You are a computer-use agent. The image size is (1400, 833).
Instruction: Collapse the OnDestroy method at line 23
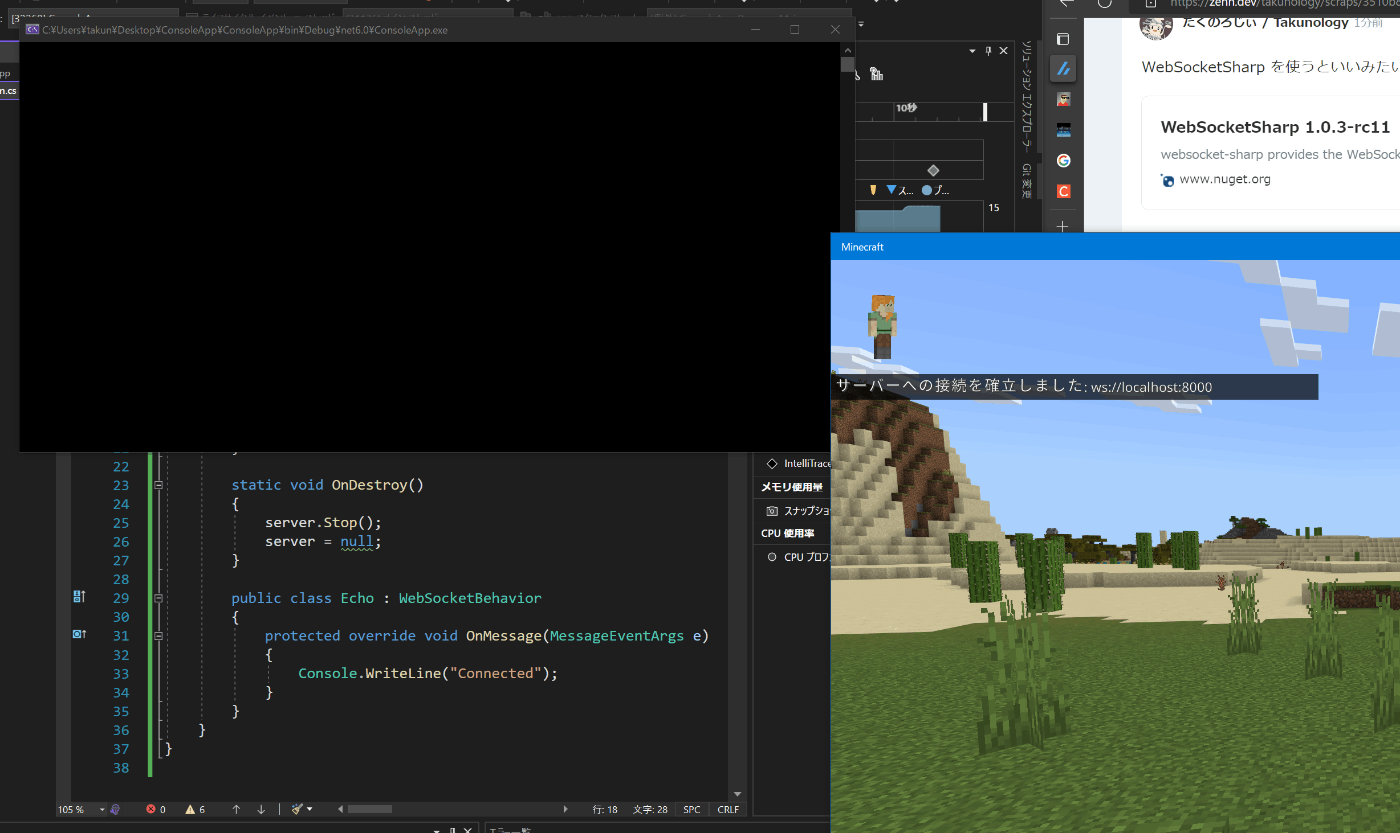pyautogui.click(x=158, y=485)
